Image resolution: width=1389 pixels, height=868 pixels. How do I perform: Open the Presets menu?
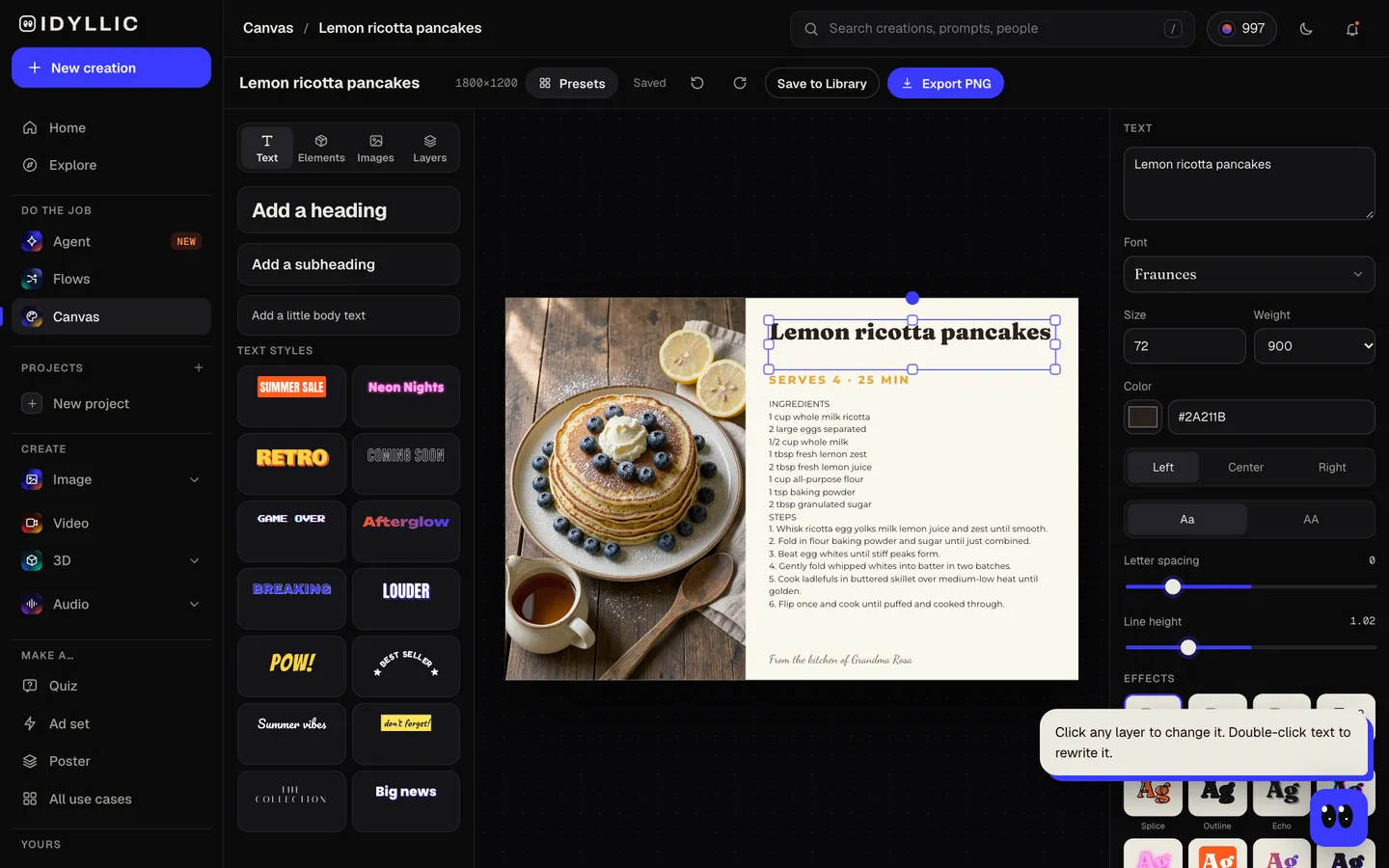coord(572,83)
